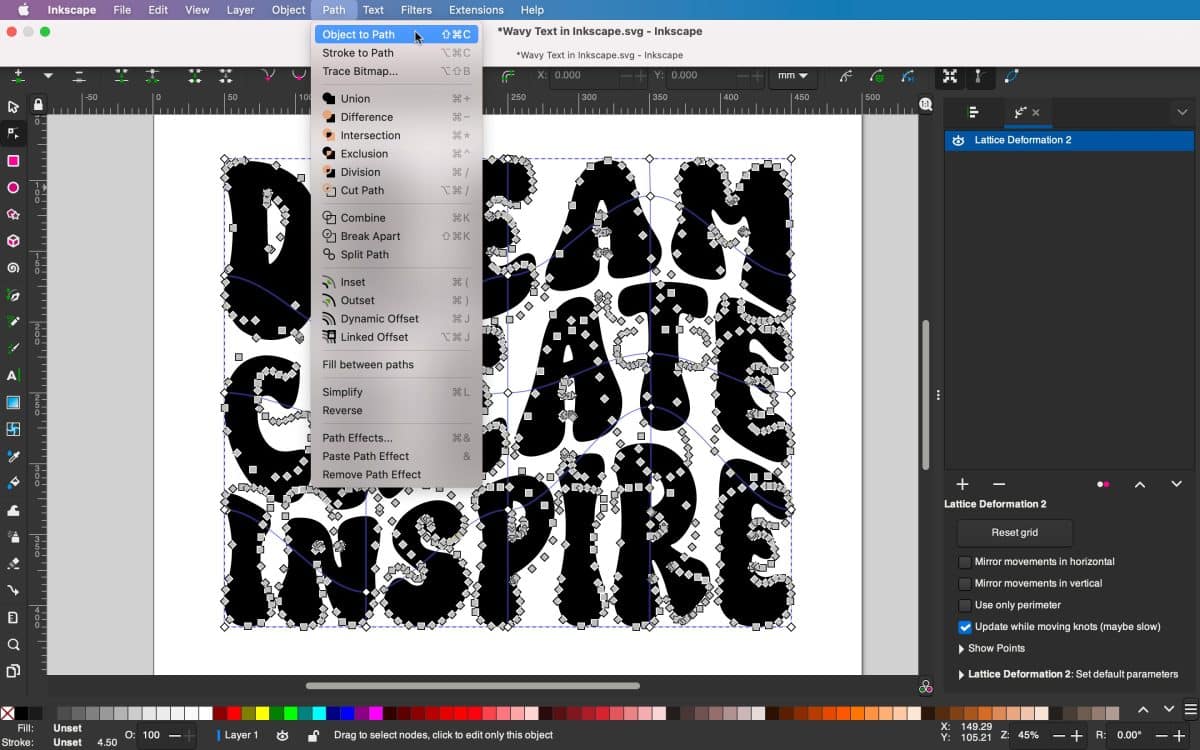Select the Calligraphy tool
The width and height of the screenshot is (1200, 750).
click(13, 349)
